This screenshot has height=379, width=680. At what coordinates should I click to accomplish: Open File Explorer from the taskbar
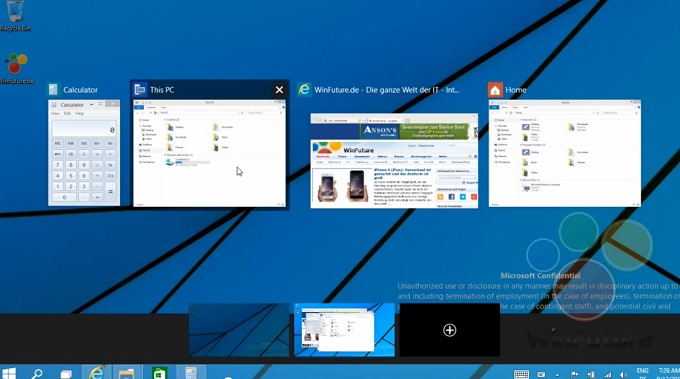coord(127,373)
